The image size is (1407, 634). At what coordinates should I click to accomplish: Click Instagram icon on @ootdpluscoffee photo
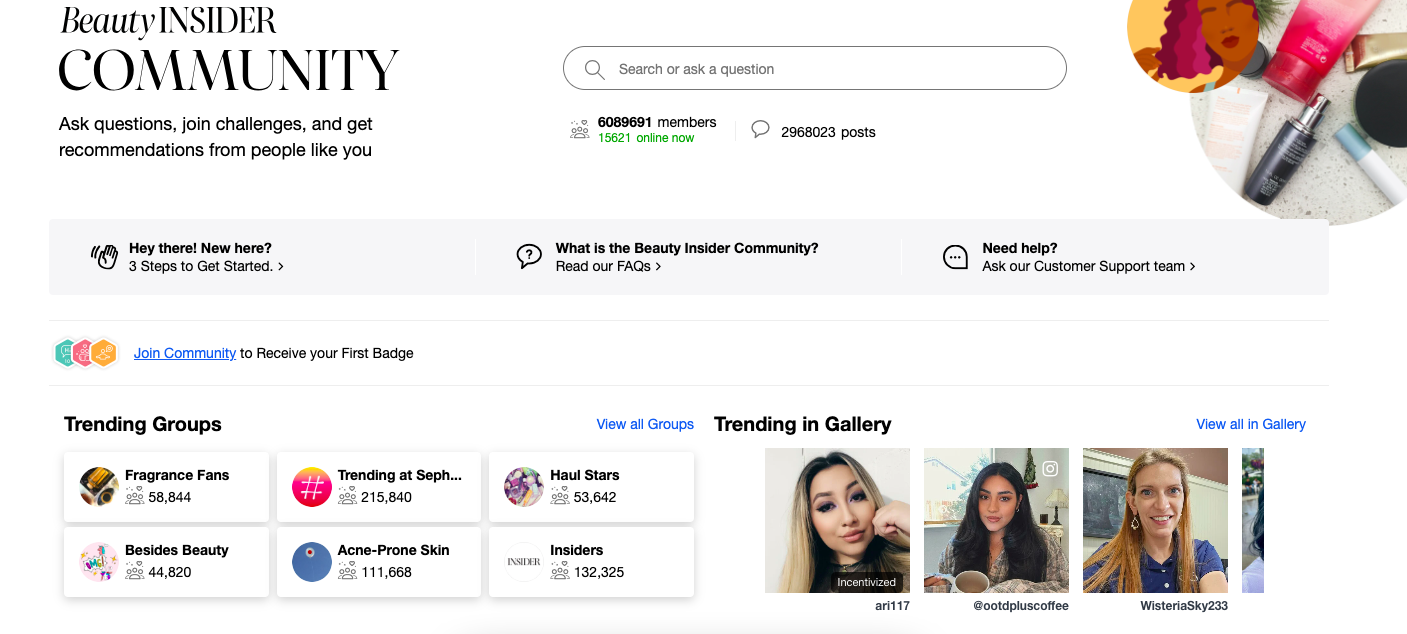1050,468
